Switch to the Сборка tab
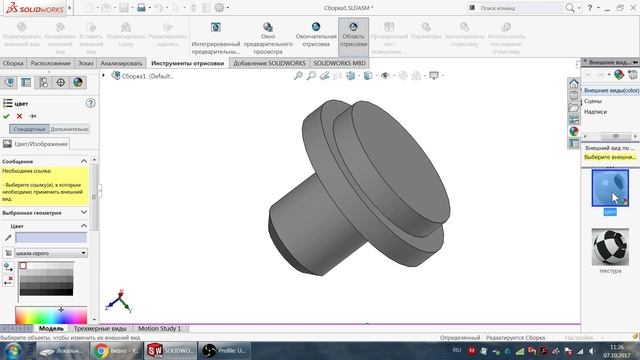Screen dimensions: 640x360 13,63
